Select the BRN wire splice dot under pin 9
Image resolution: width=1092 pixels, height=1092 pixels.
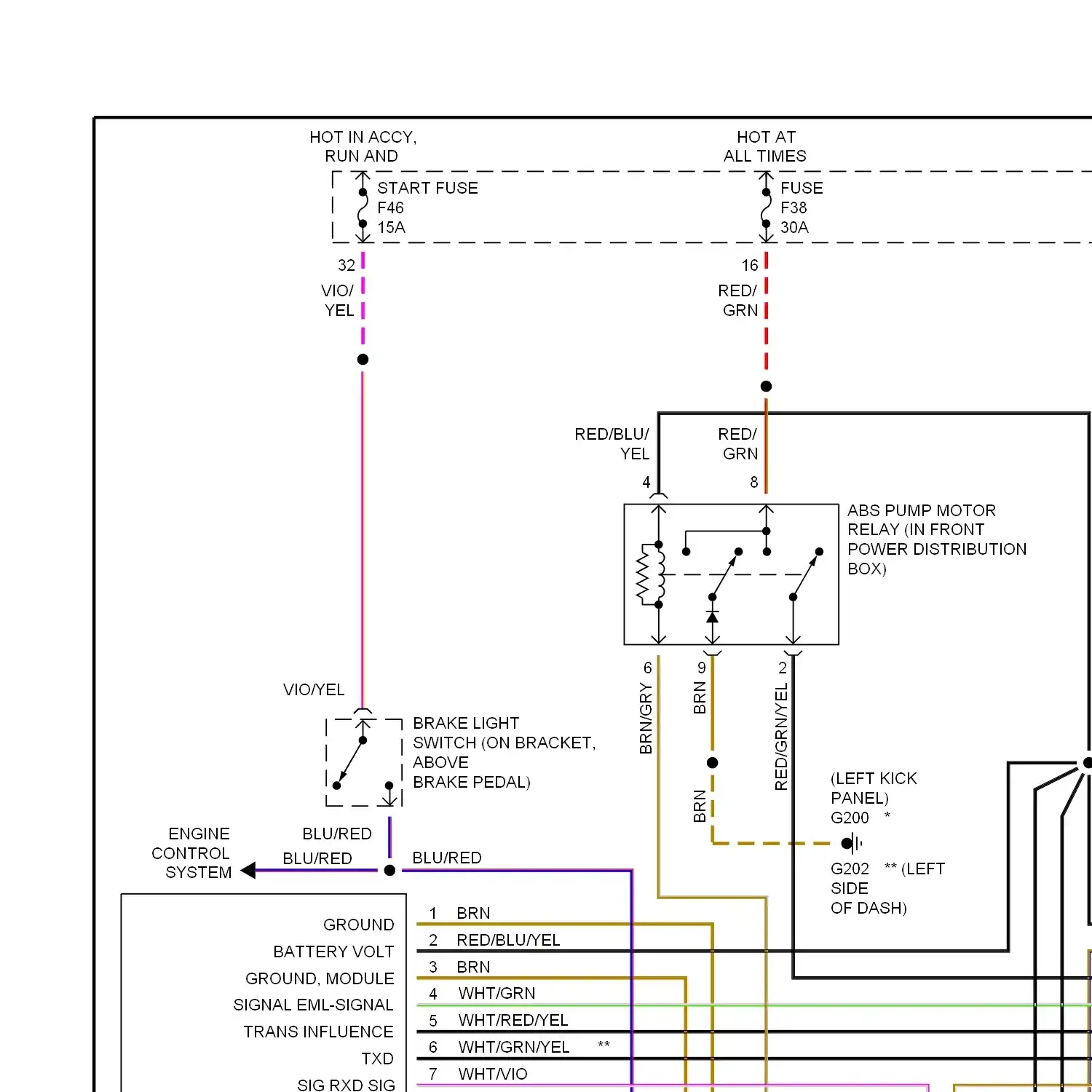[x=712, y=763]
